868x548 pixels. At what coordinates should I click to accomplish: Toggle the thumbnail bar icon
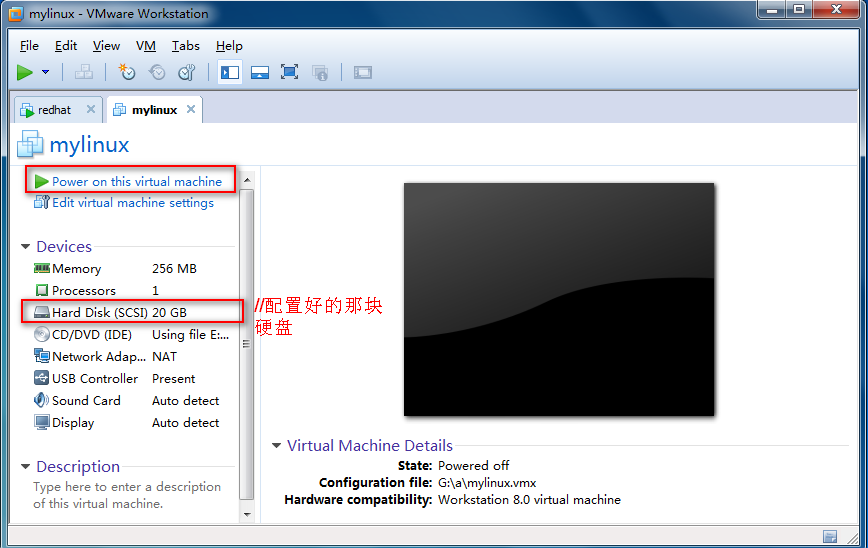click(260, 72)
